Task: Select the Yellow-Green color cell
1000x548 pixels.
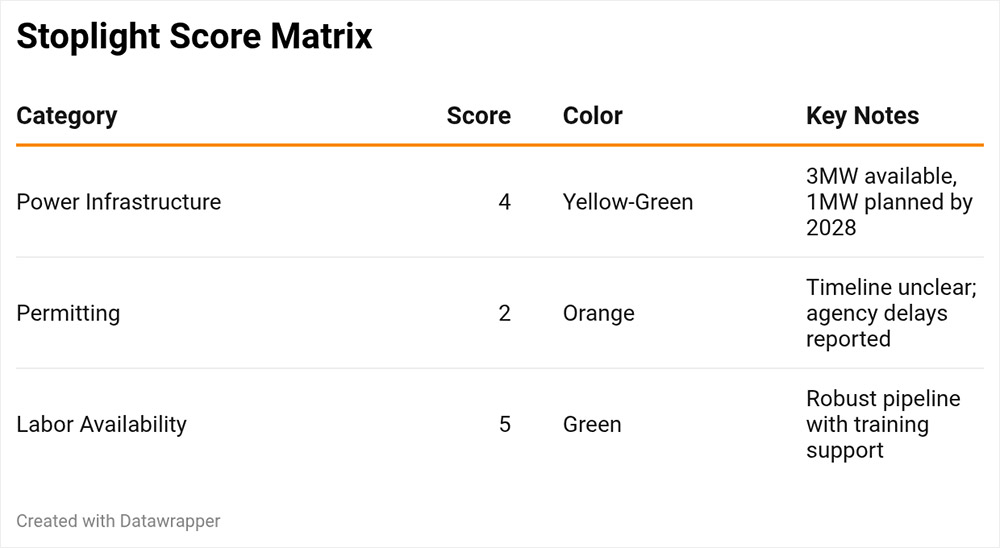Action: [628, 202]
